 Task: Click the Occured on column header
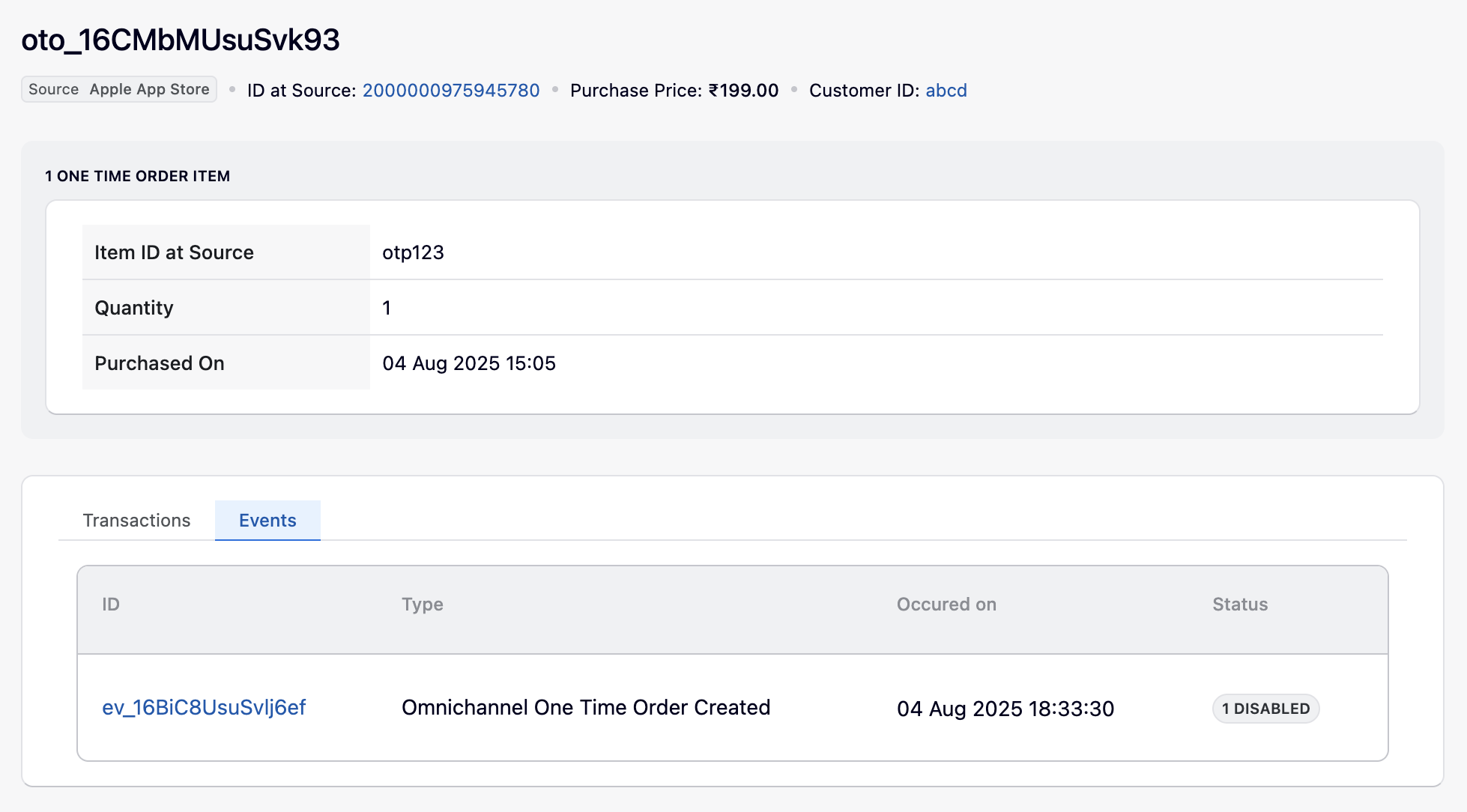coord(946,605)
